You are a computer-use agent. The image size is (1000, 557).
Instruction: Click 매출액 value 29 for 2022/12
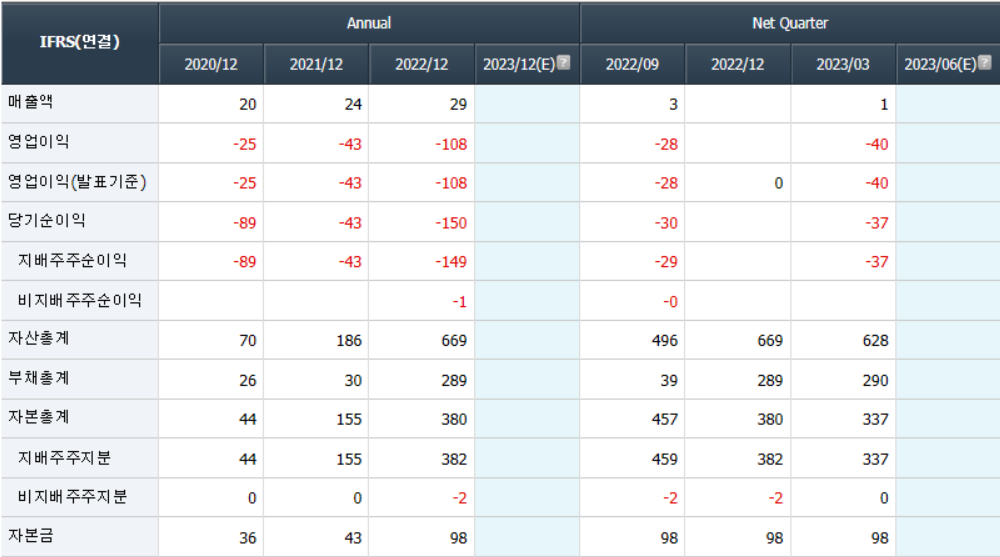pos(458,105)
